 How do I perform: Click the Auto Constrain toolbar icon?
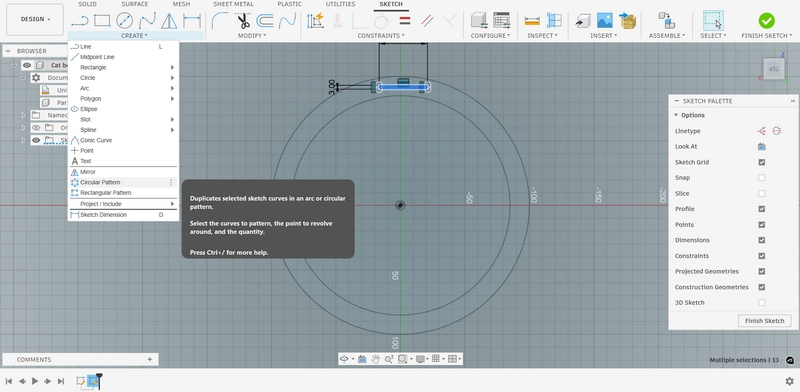tap(316, 21)
